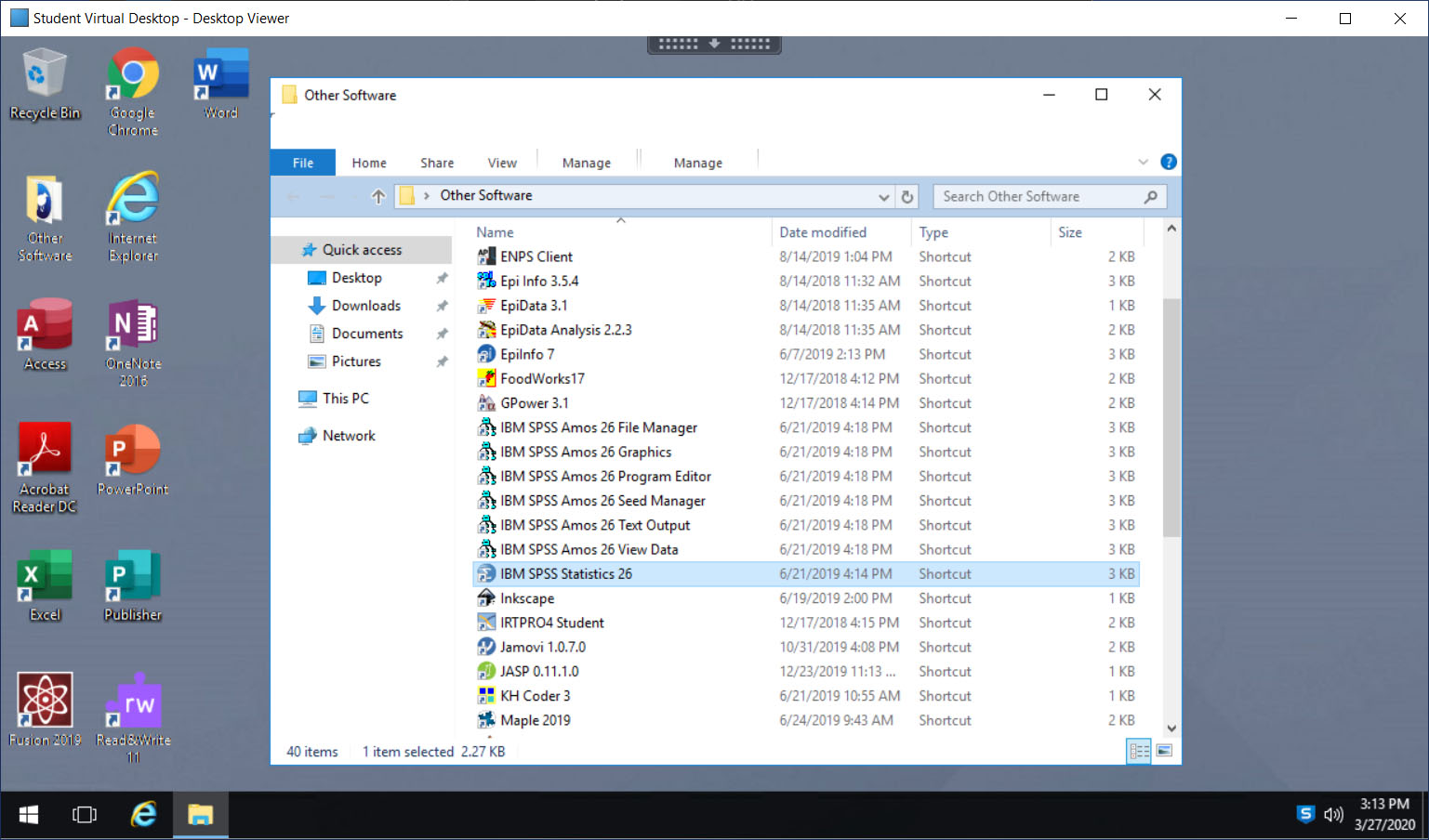Click the file list vertical scrollbar thumb

click(1171, 418)
